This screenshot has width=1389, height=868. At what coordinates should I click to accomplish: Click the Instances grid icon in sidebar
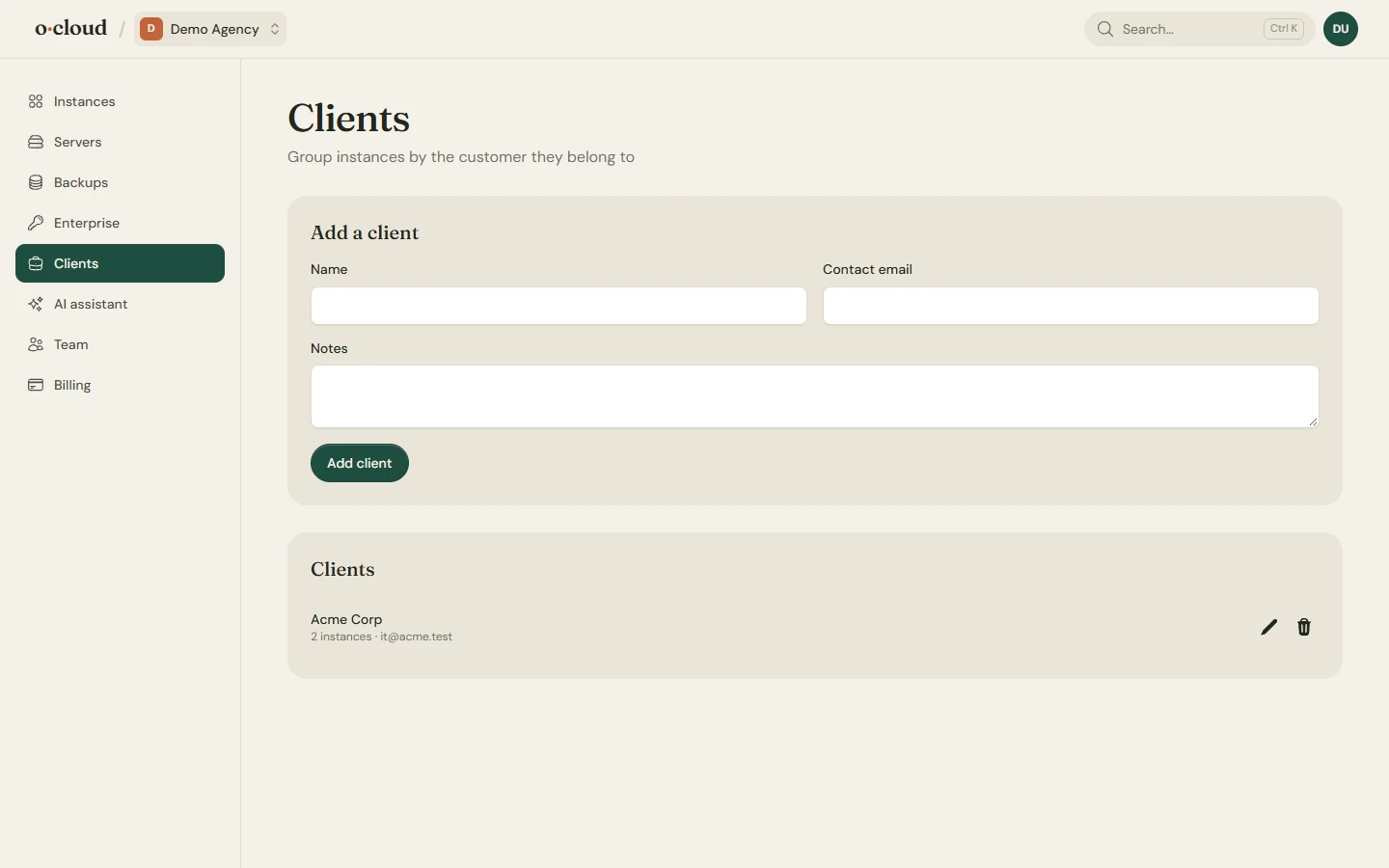click(36, 101)
